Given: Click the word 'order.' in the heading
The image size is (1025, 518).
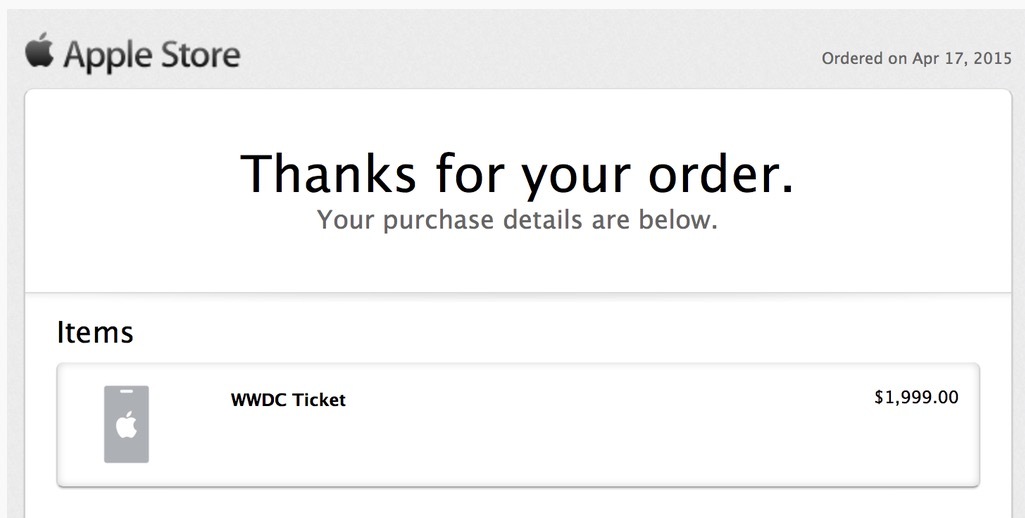Looking at the screenshot, I should 721,173.
